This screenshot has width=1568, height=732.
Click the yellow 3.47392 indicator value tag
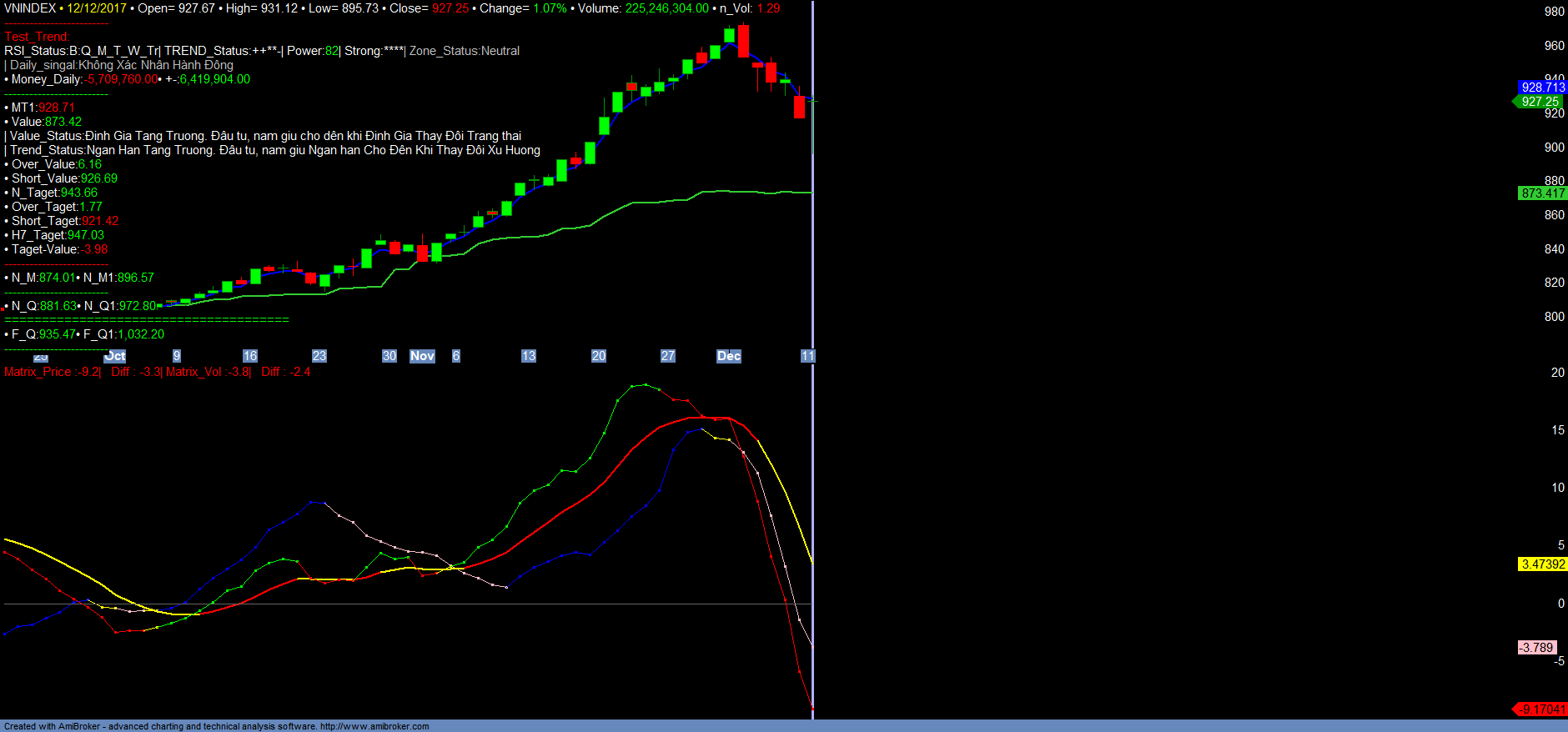(x=1542, y=564)
